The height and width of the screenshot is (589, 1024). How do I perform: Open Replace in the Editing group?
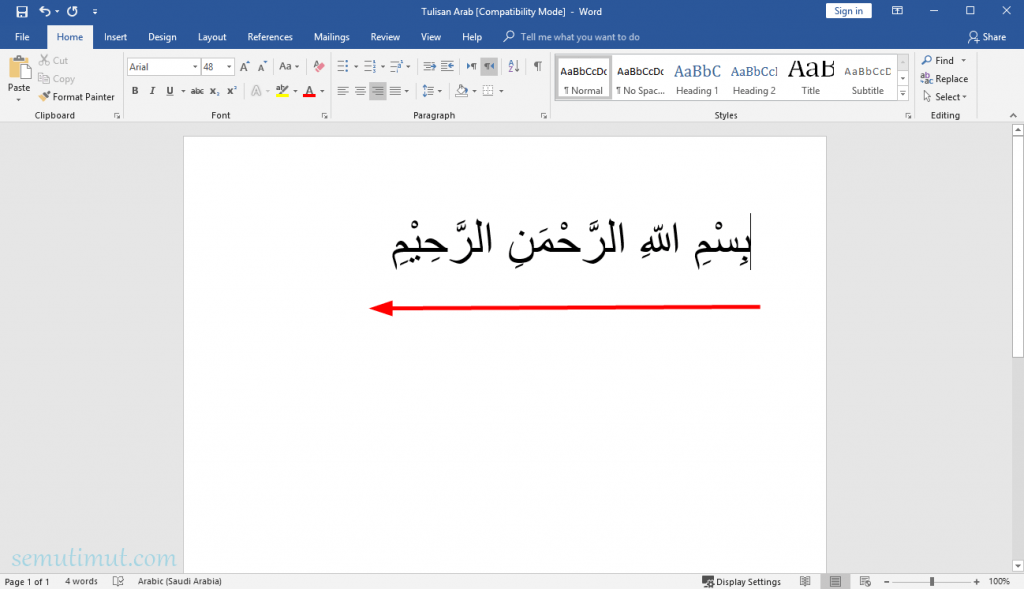[x=944, y=78]
